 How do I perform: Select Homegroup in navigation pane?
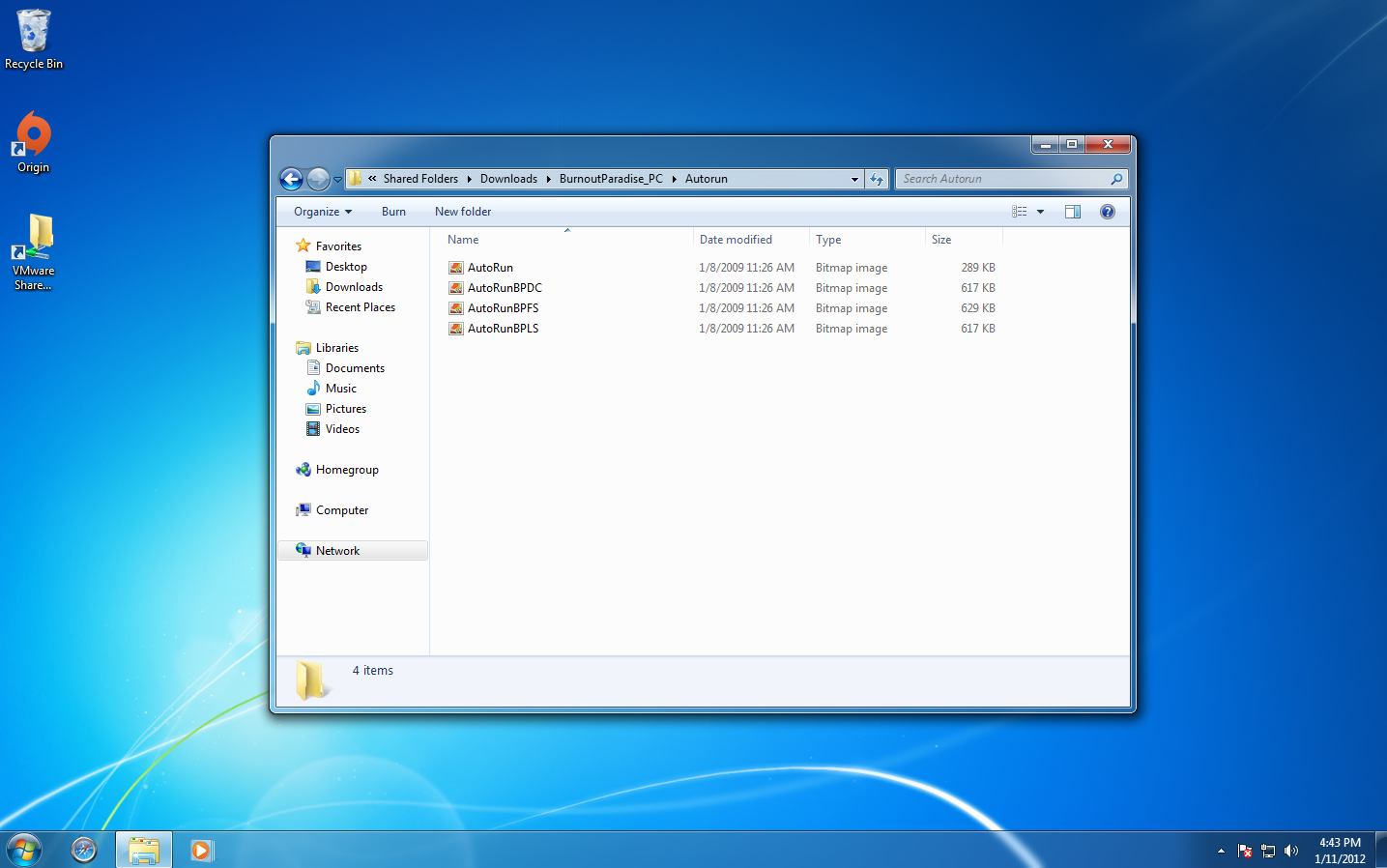[x=347, y=470]
